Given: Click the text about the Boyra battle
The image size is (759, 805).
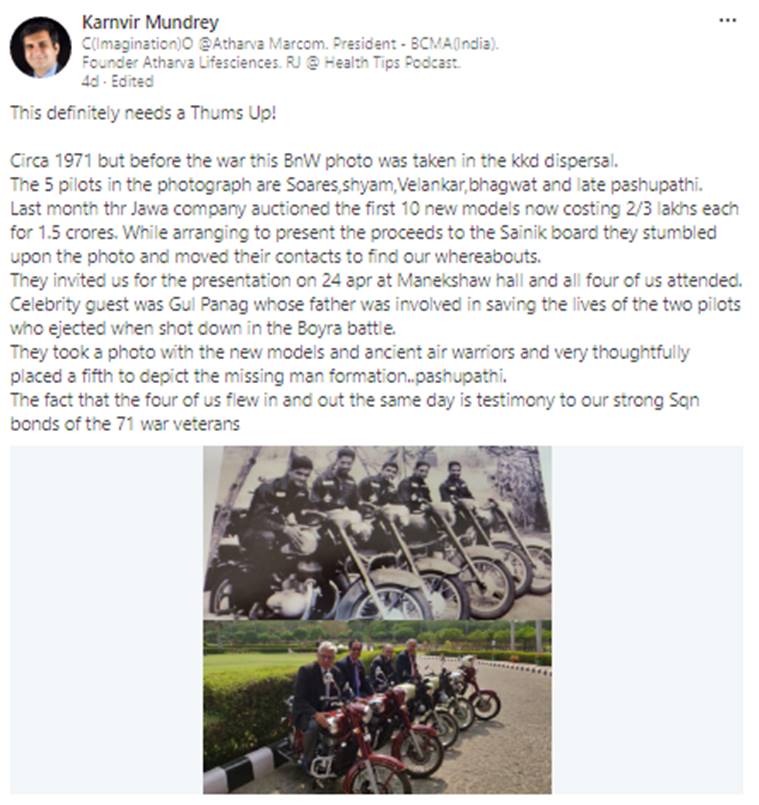Looking at the screenshot, I should [203, 328].
